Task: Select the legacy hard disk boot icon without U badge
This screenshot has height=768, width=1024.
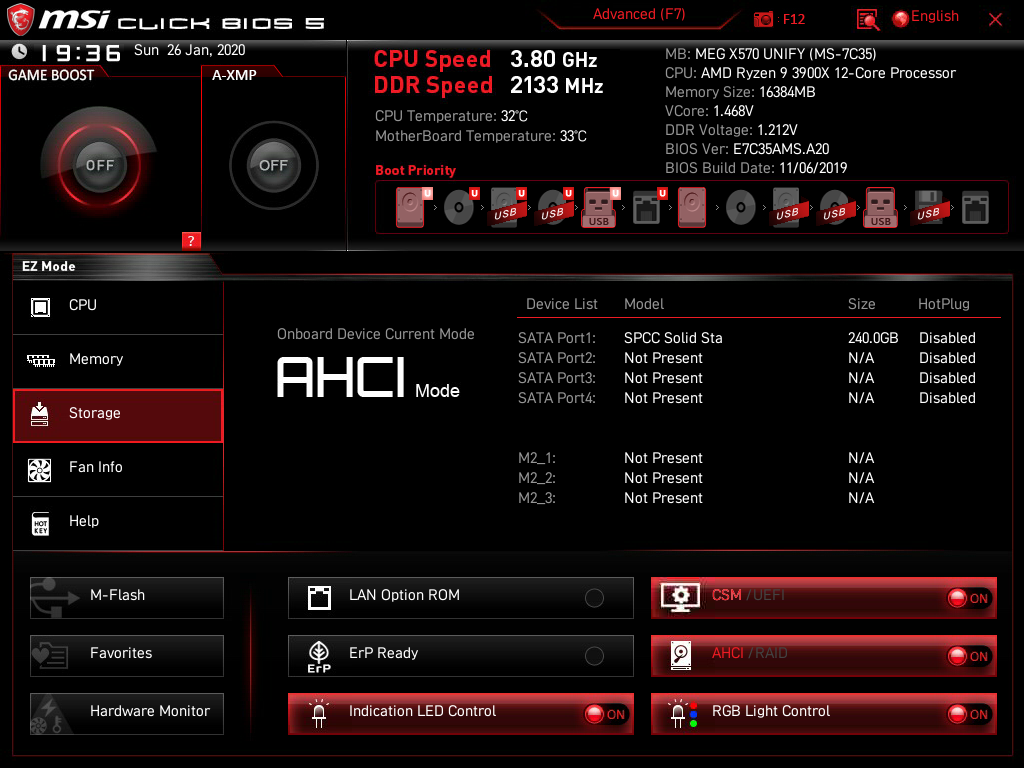Action: point(692,207)
